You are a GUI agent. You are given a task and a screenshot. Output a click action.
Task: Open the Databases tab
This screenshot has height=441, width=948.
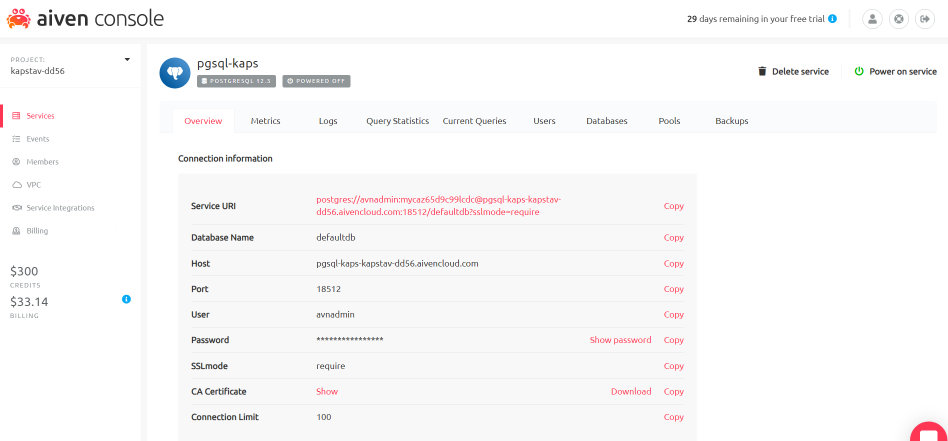click(x=606, y=121)
